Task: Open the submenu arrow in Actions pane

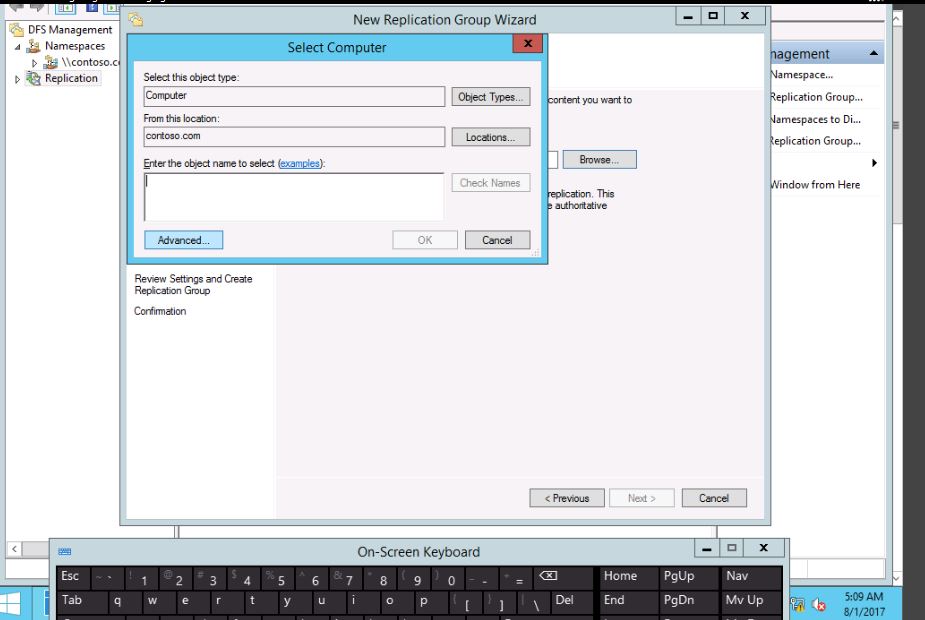Action: [875, 163]
